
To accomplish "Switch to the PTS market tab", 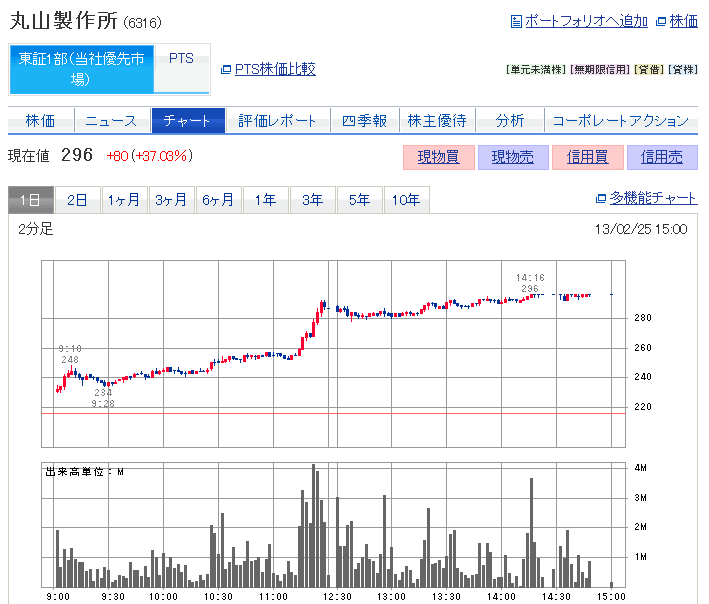I will tap(181, 69).
